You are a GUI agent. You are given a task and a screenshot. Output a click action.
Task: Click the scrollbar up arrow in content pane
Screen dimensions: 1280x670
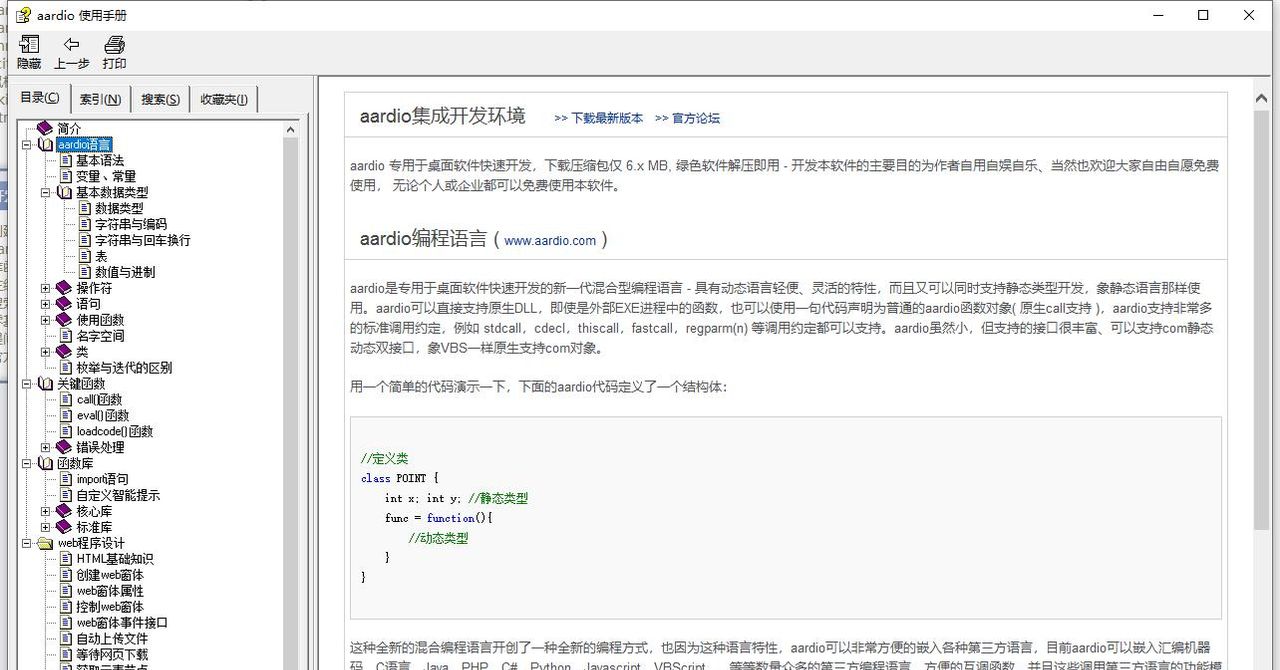[1262, 97]
